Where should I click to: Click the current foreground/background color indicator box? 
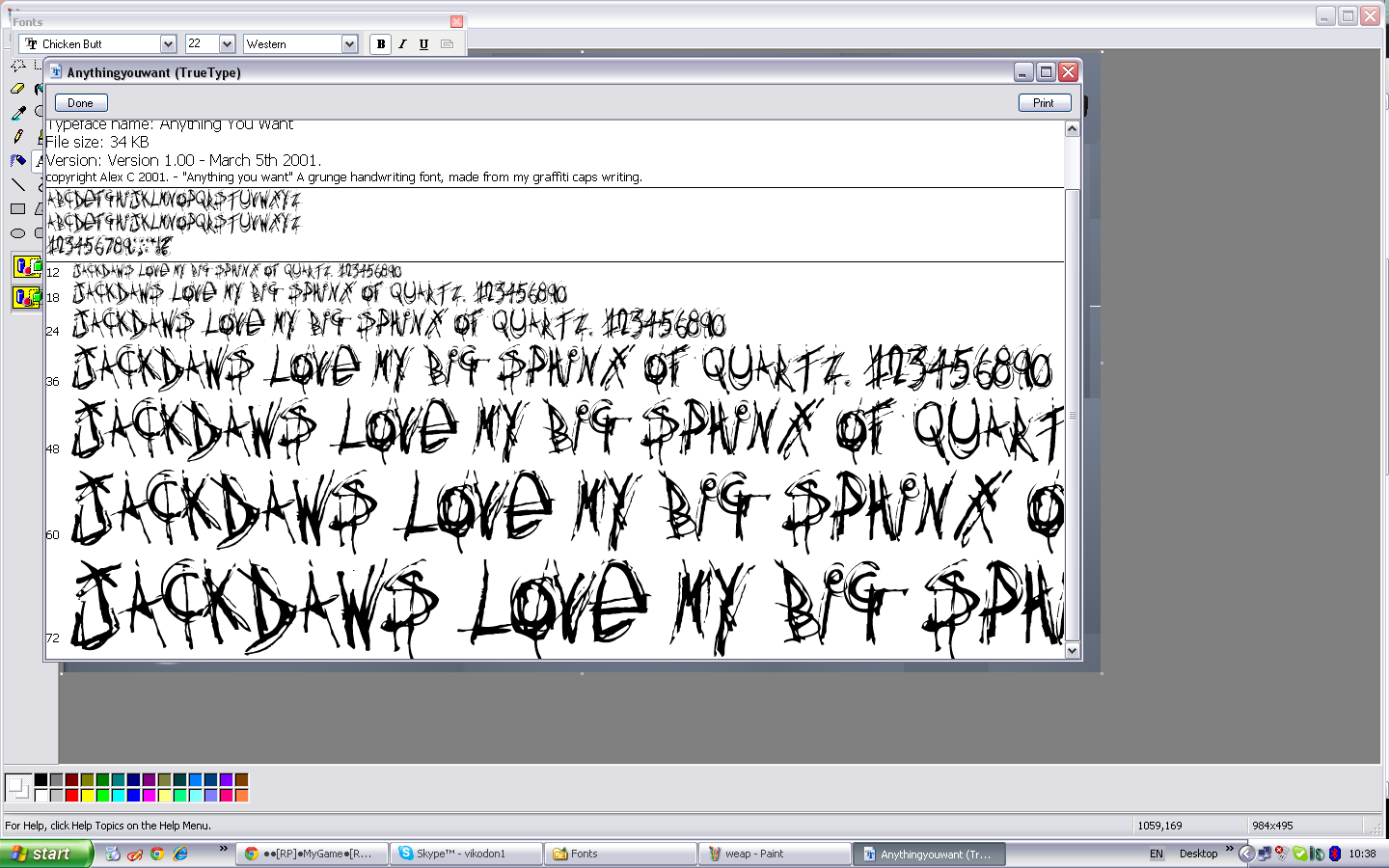click(x=17, y=788)
